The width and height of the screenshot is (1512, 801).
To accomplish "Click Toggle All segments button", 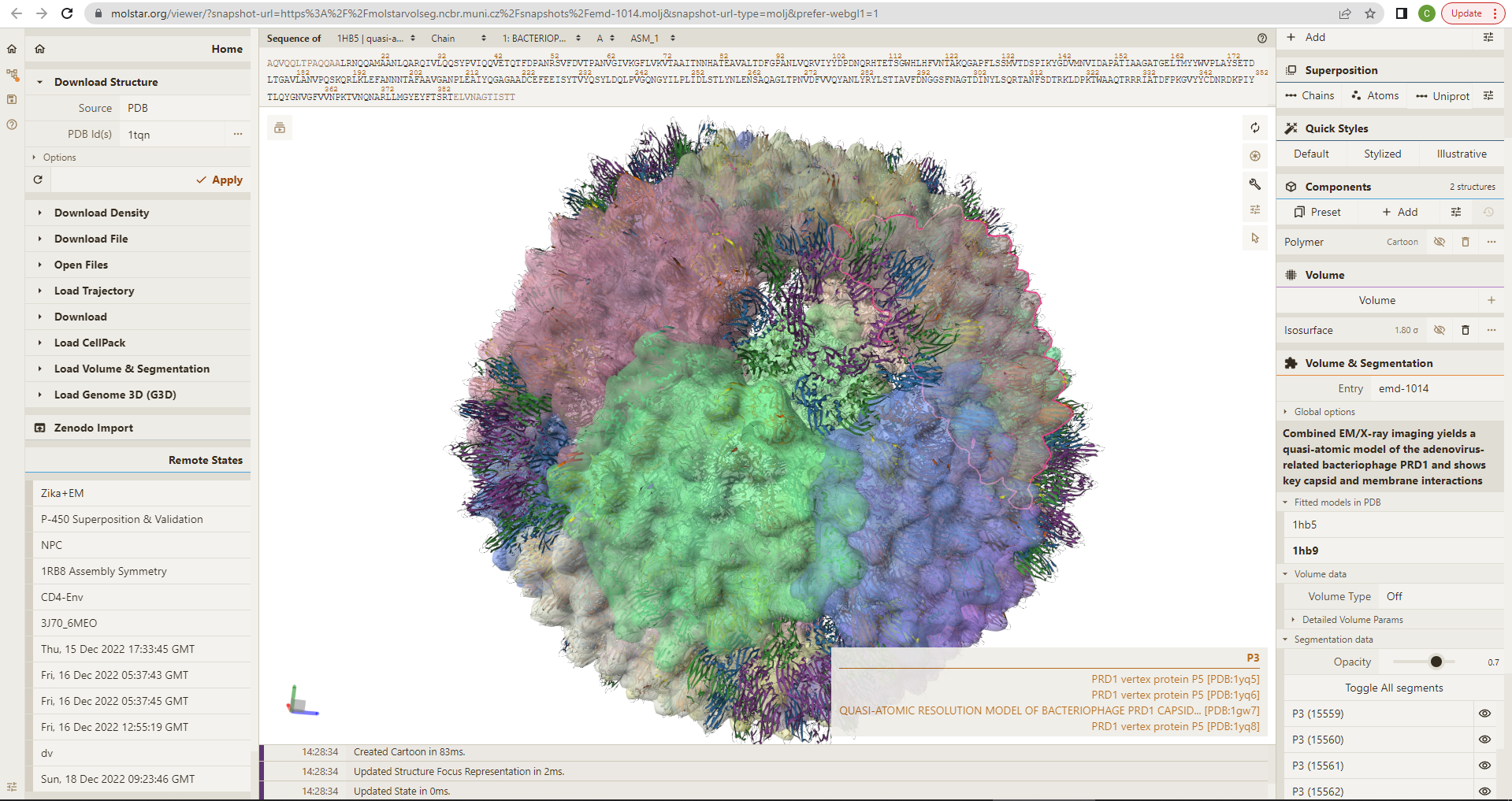I will (1393, 688).
